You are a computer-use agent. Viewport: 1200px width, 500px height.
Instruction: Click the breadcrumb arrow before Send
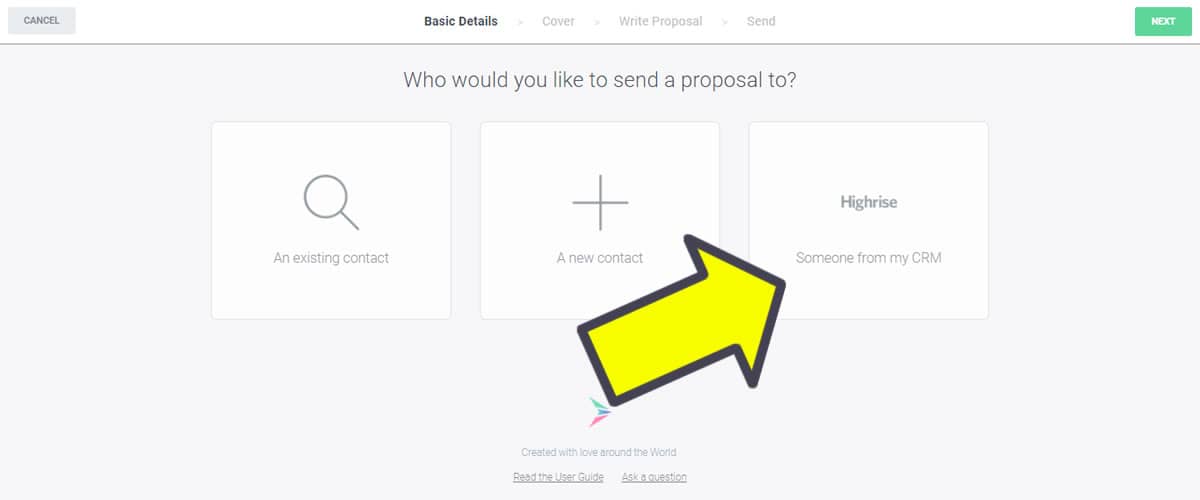click(725, 21)
